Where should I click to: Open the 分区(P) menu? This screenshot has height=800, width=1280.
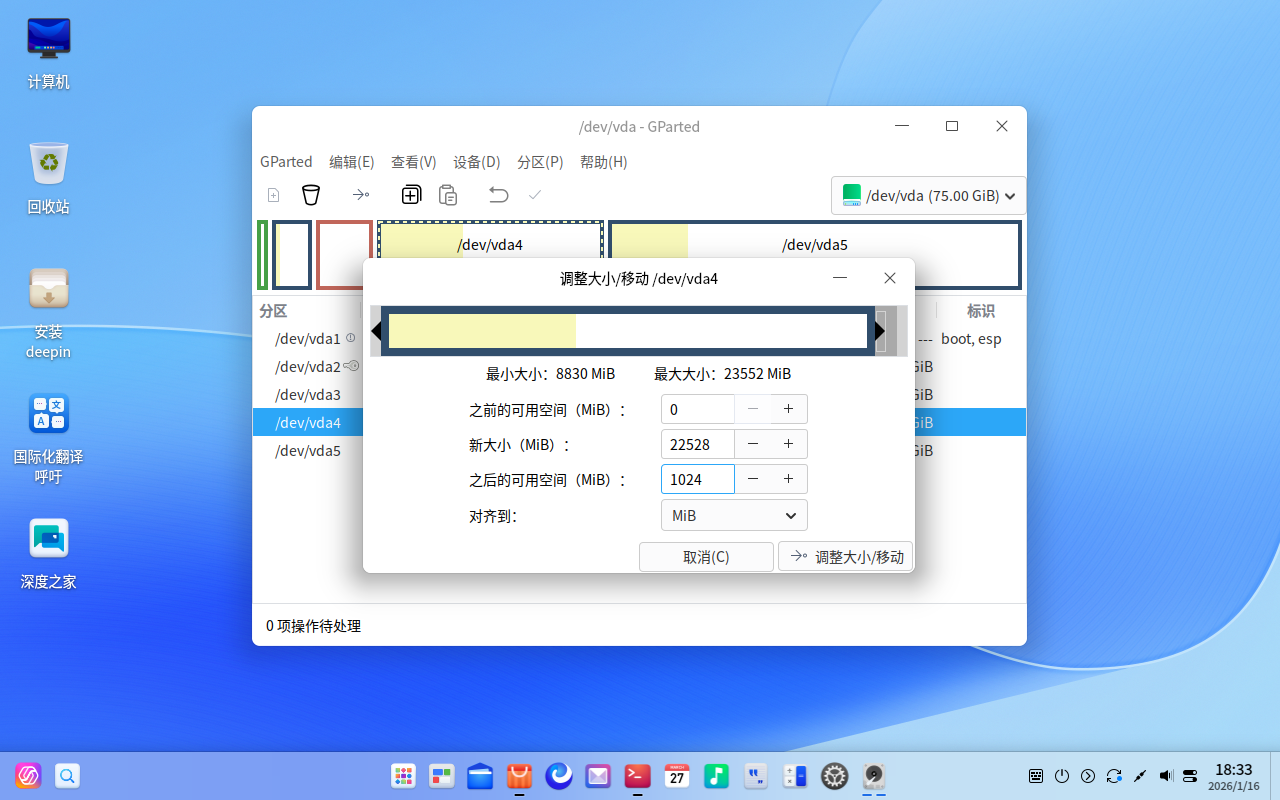(x=540, y=161)
